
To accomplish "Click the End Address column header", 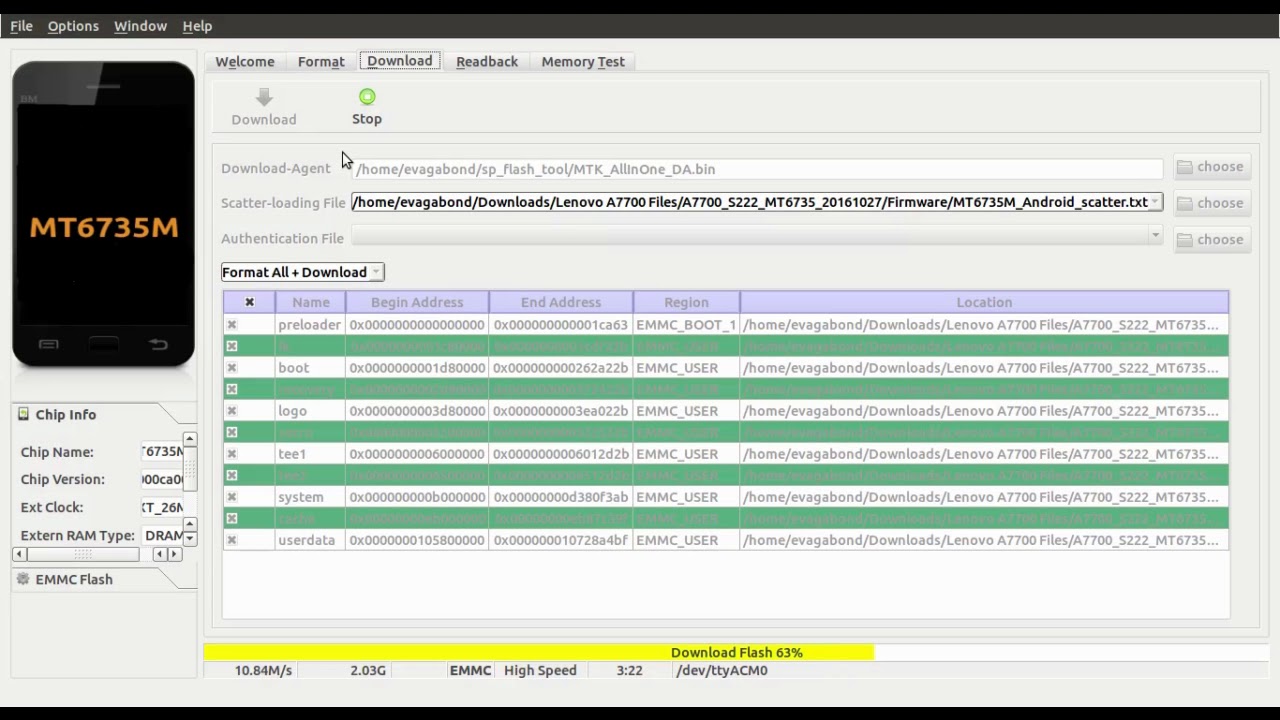I will click(561, 302).
